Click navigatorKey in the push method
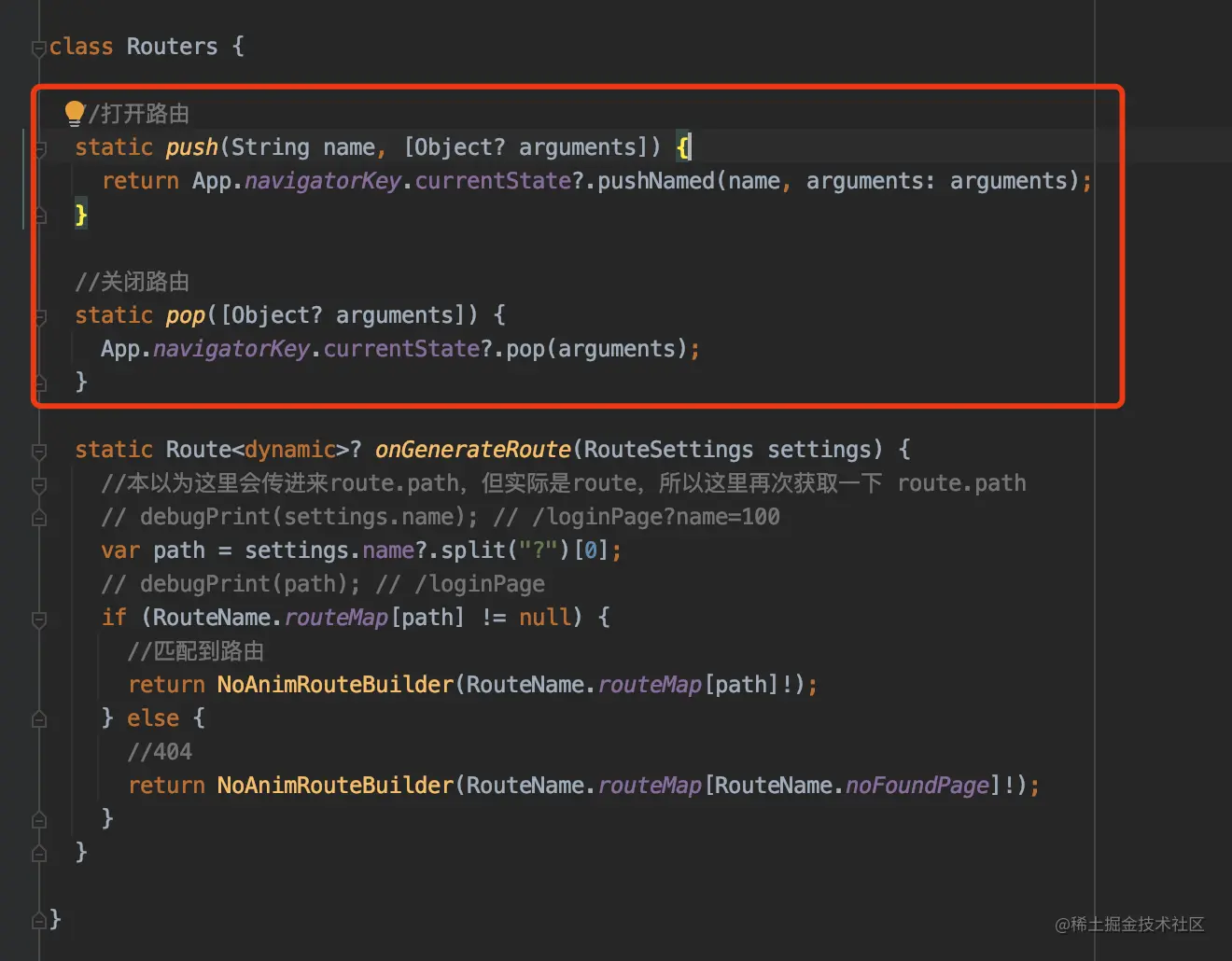The width and height of the screenshot is (1232, 961). 323,181
